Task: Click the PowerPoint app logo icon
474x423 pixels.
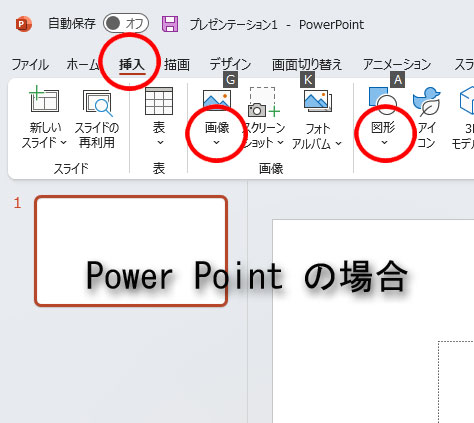Action: 23,24
